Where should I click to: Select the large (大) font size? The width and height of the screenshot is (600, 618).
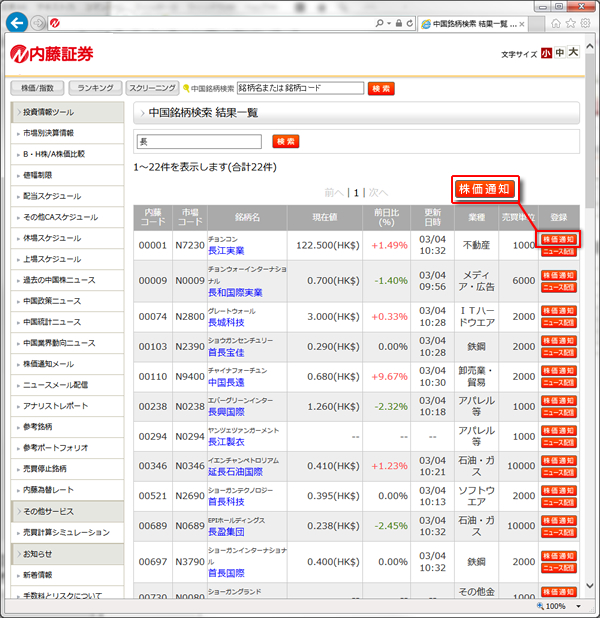tap(574, 53)
